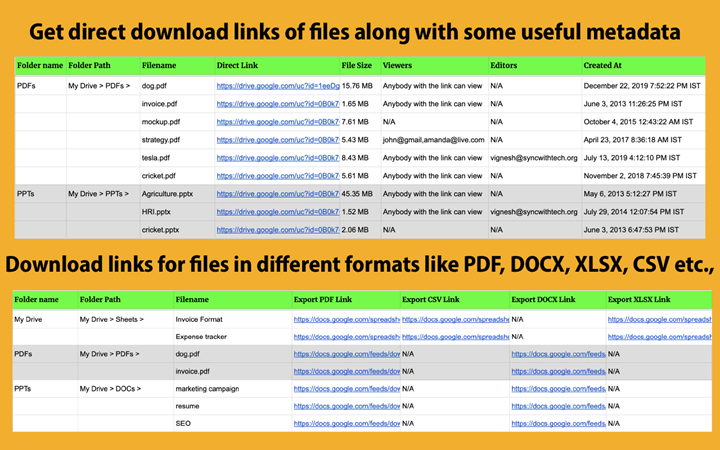Image resolution: width=720 pixels, height=450 pixels.
Task: Follow the Export DOCX link for resume
Action: pyautogui.click(x=558, y=406)
